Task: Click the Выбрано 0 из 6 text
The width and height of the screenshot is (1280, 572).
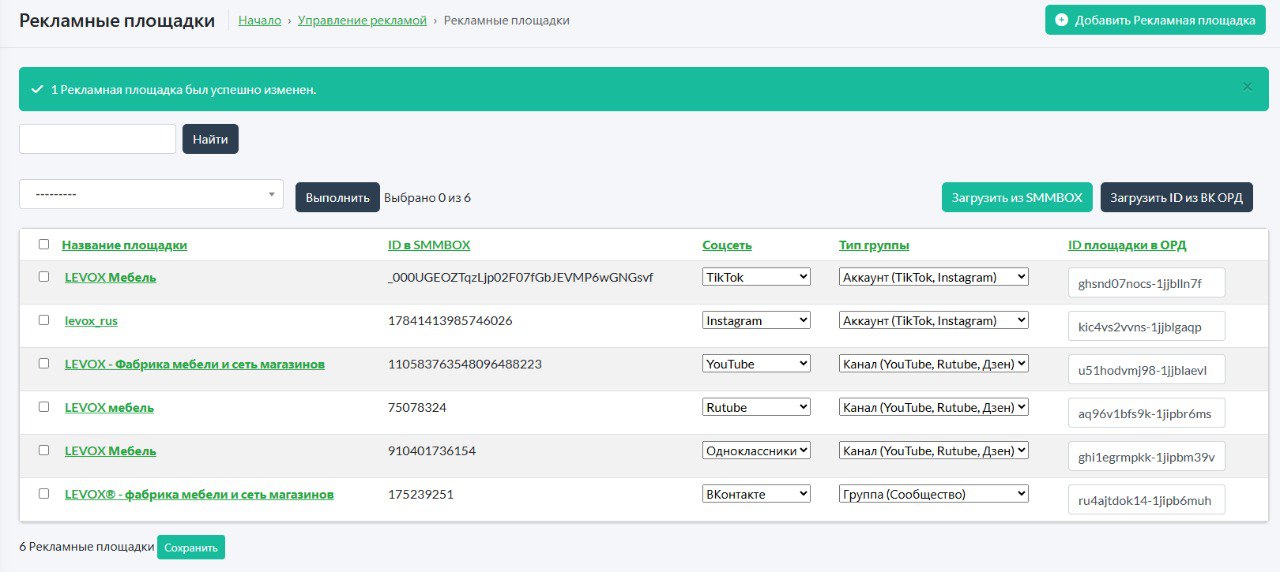Action: tap(428, 198)
